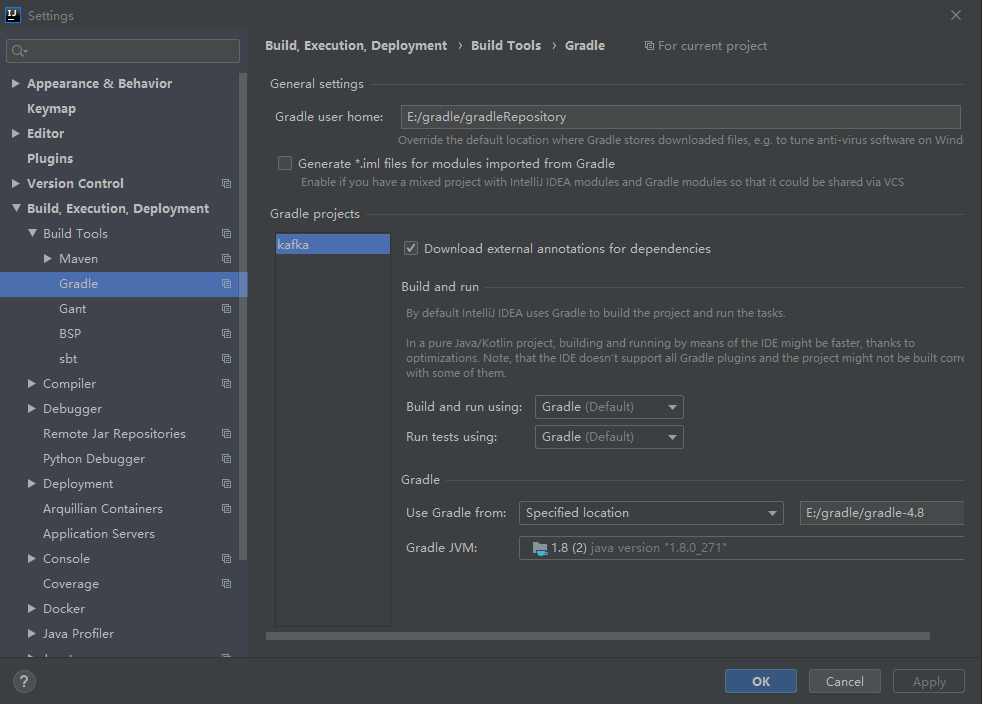
Task: Click the project-level icon beside Maven
Action: [226, 259]
